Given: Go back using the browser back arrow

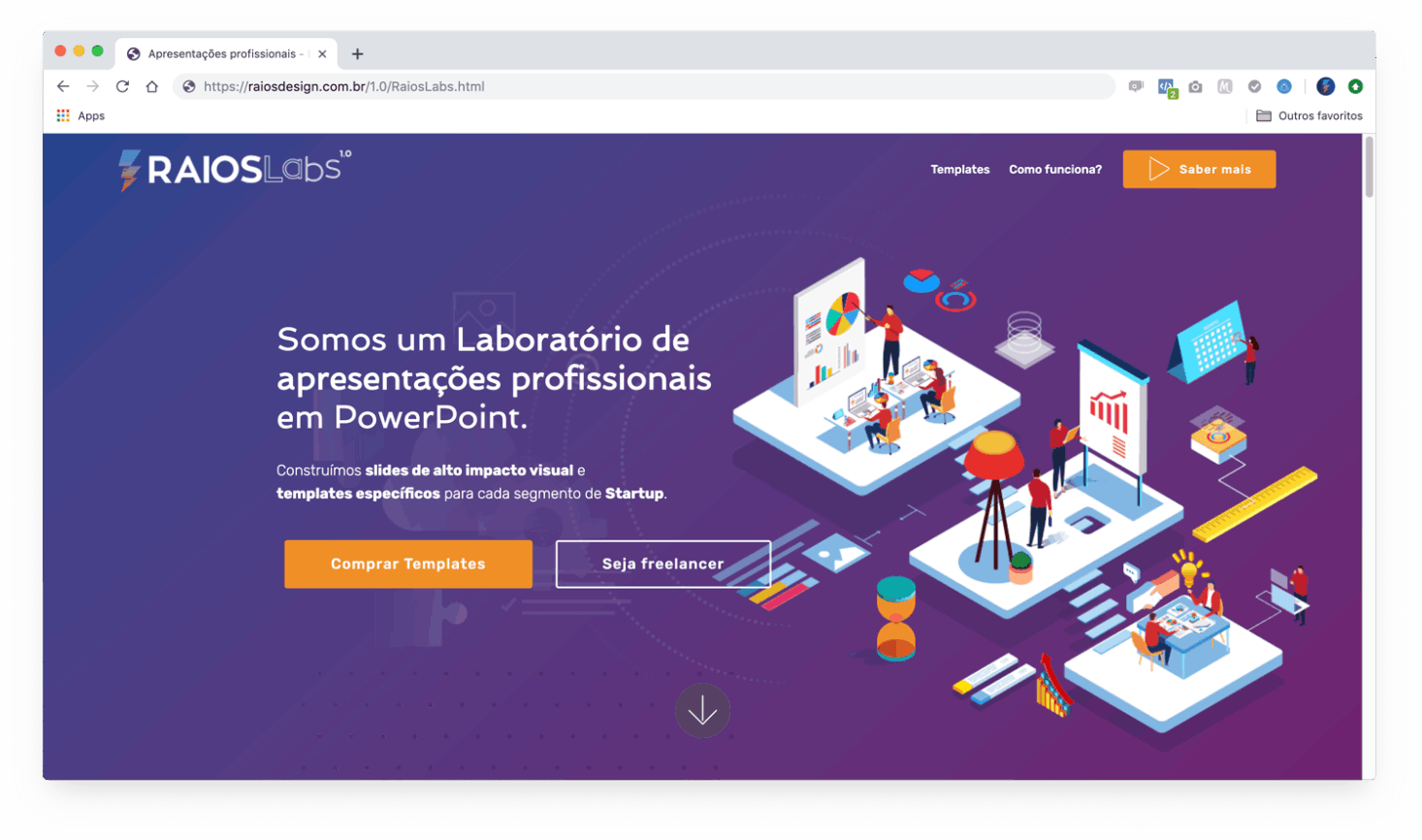Looking at the screenshot, I should 63,86.
